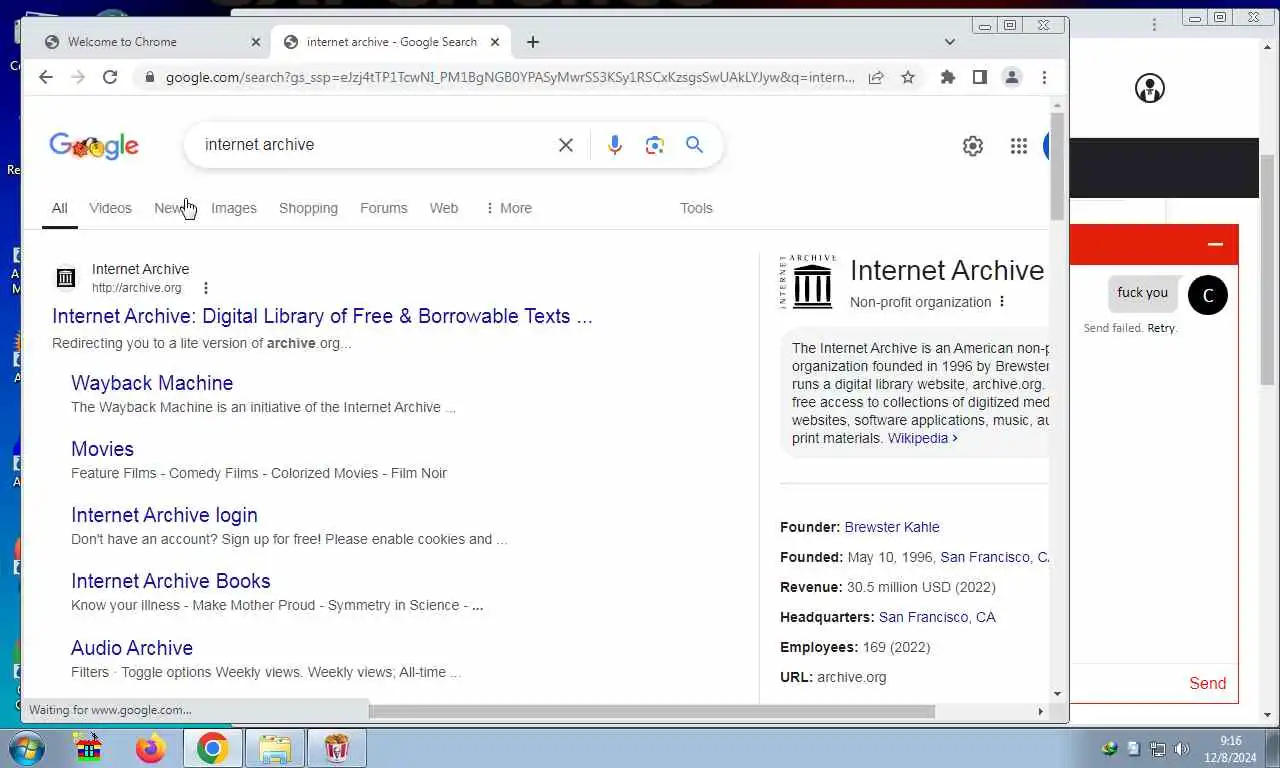Search by image with Google Lens icon
This screenshot has width=1280, height=768.
(x=655, y=145)
